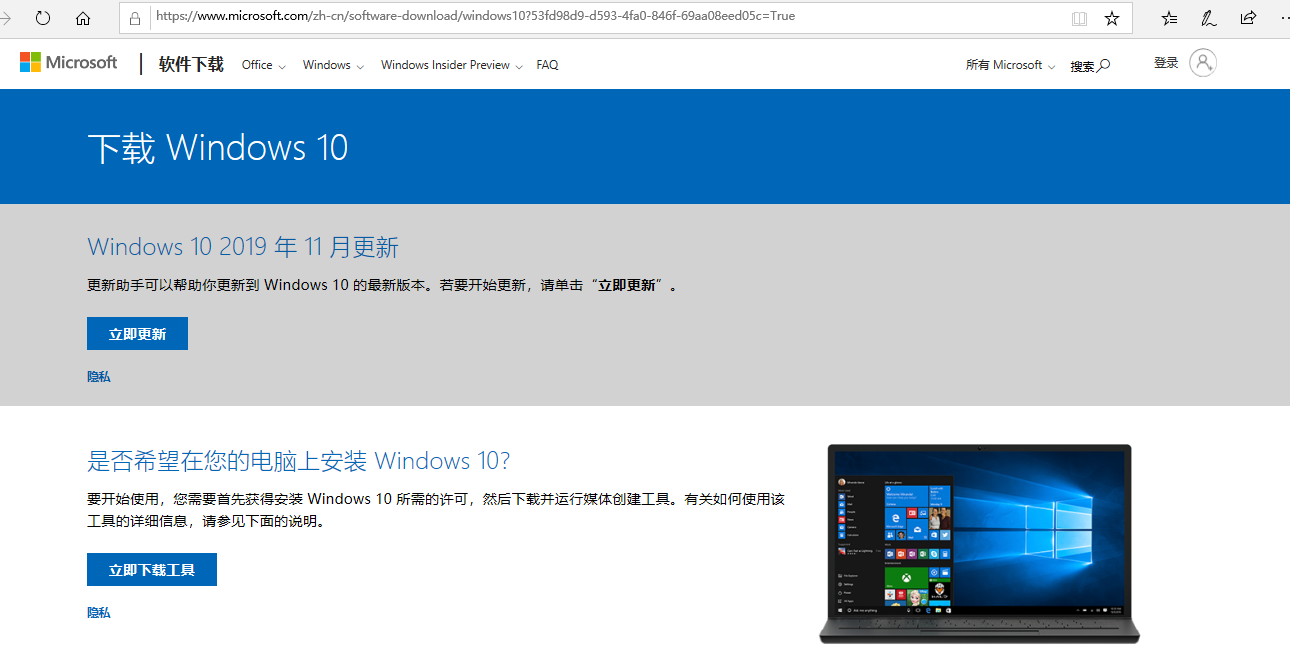The width and height of the screenshot is (1290, 654).
Task: Open the FAQ menu item
Action: pyautogui.click(x=547, y=65)
